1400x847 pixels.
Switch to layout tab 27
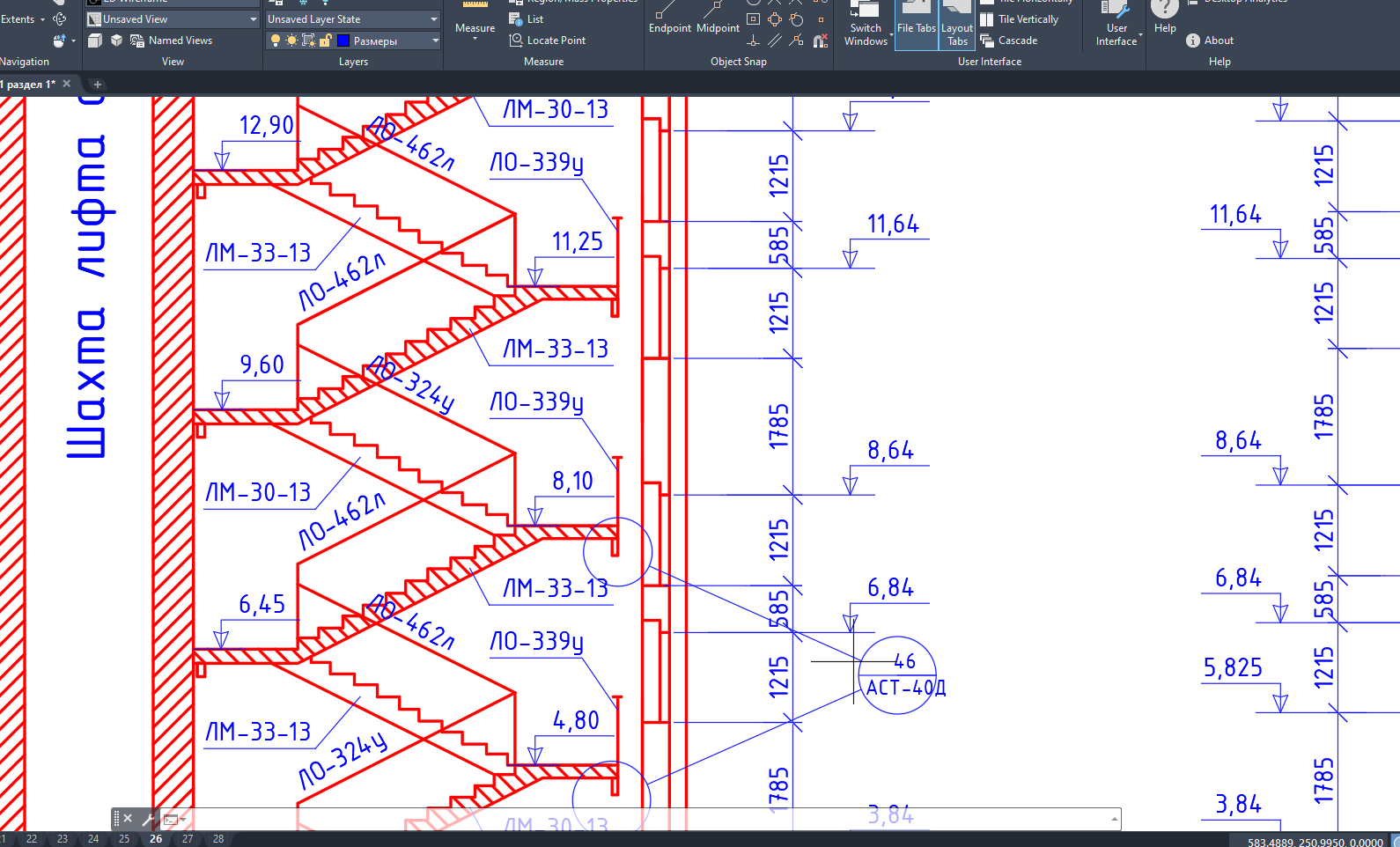point(188,839)
